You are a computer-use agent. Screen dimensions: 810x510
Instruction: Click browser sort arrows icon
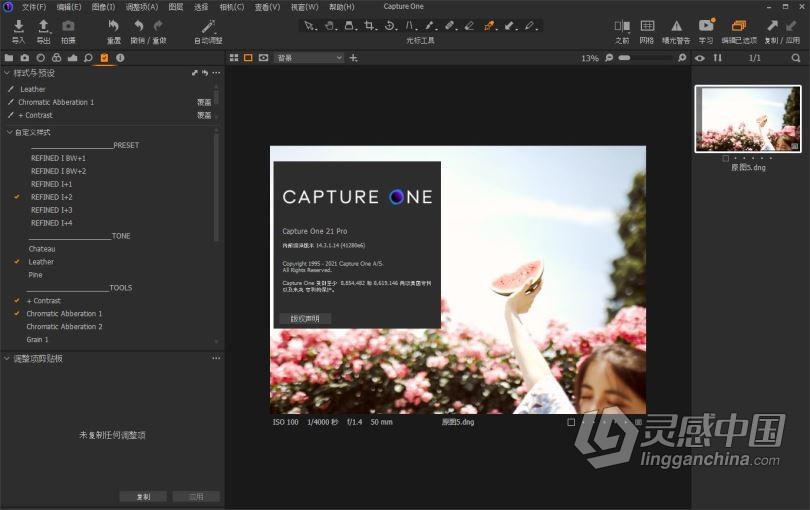(x=718, y=58)
